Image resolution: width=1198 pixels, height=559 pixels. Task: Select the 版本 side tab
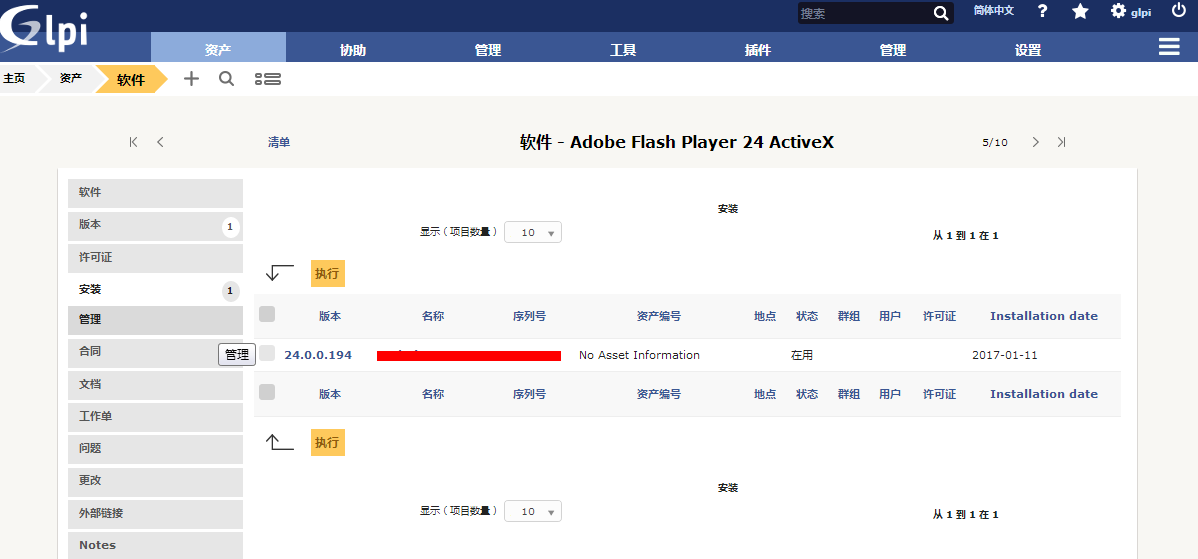[x=155, y=225]
